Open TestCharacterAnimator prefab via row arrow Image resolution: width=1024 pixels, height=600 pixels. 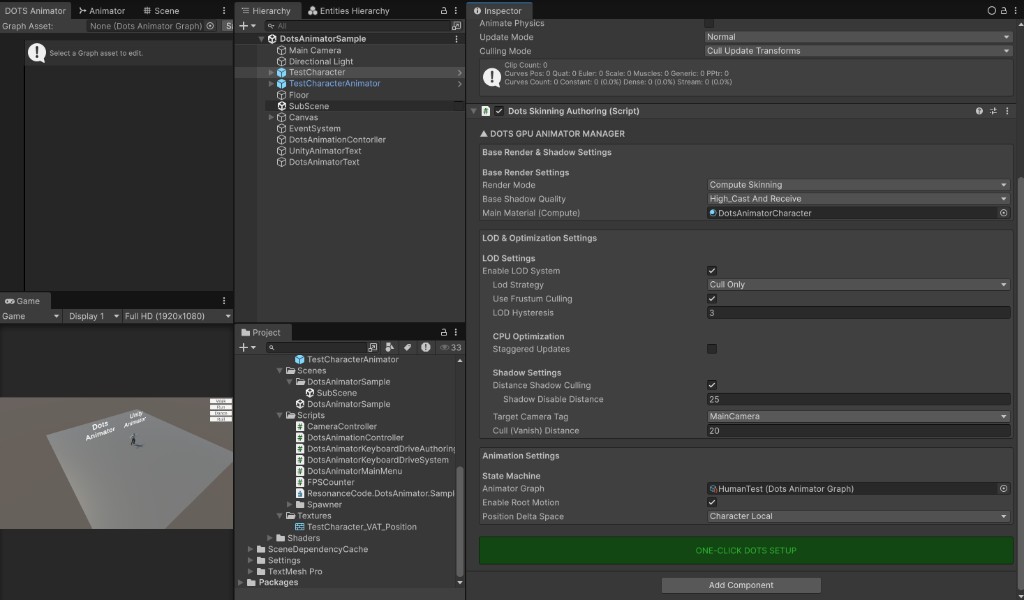click(x=459, y=84)
